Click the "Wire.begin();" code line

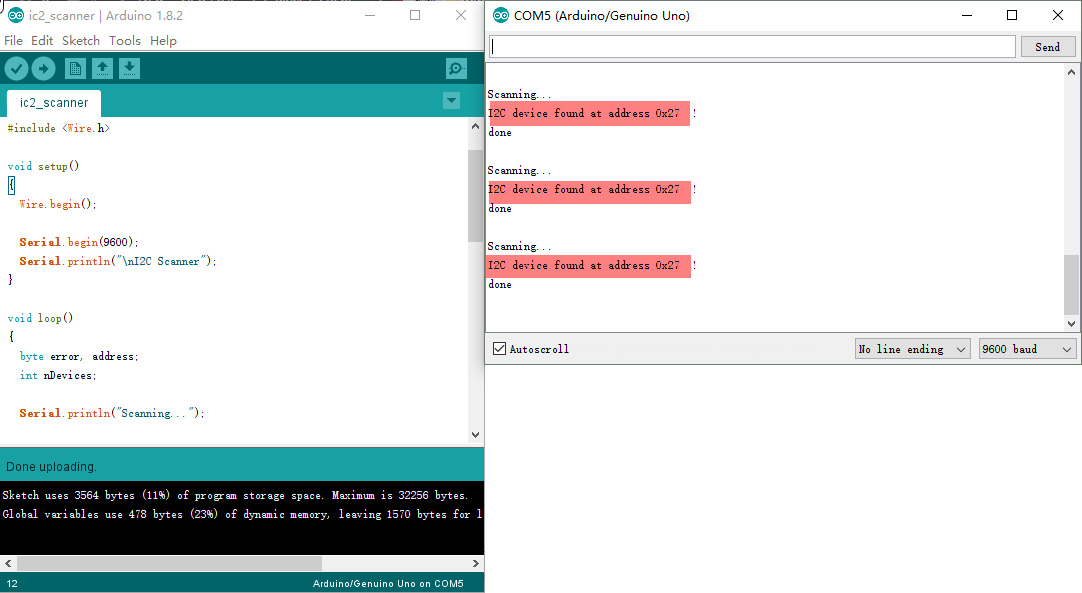pos(58,204)
